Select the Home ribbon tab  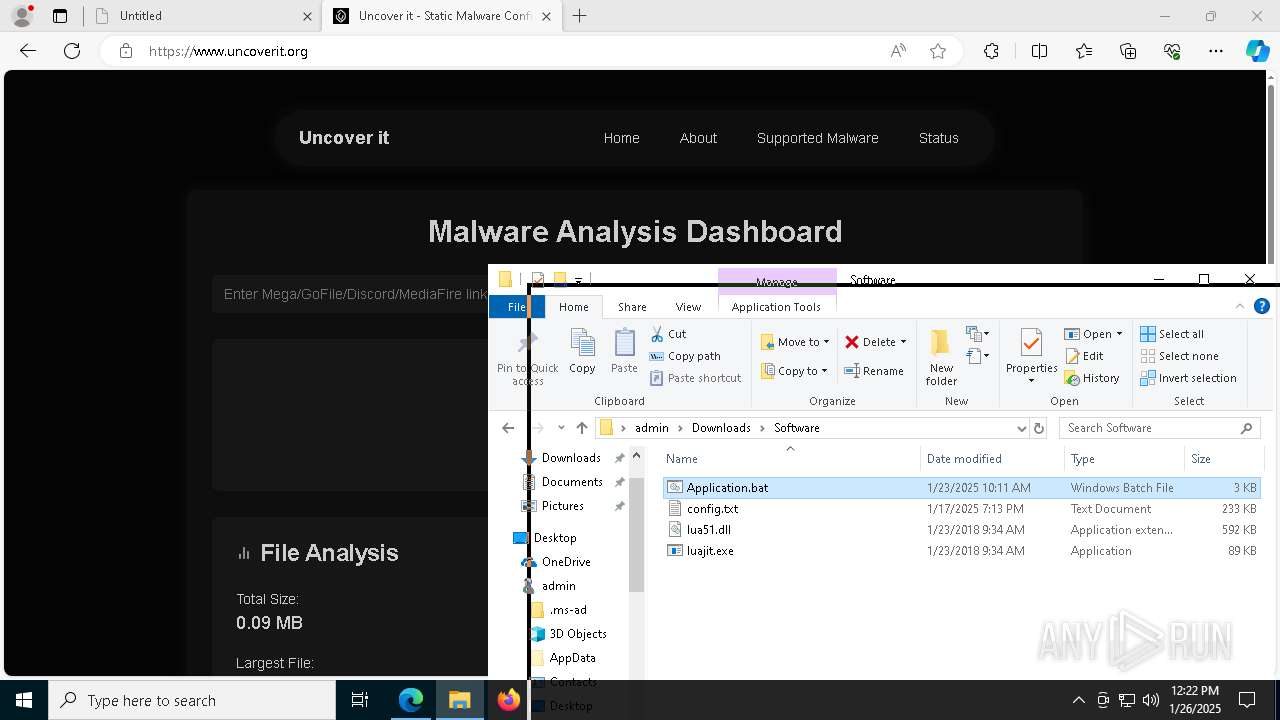[574, 307]
